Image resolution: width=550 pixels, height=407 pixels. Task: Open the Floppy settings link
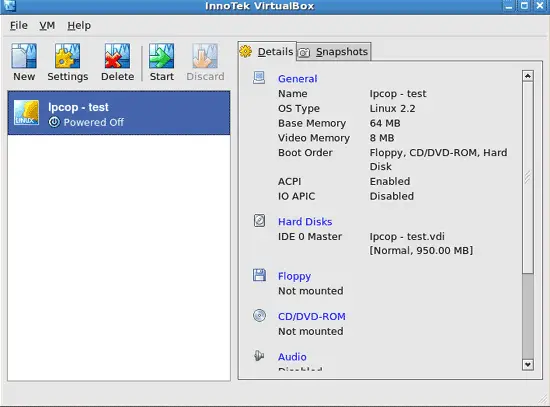(x=294, y=276)
